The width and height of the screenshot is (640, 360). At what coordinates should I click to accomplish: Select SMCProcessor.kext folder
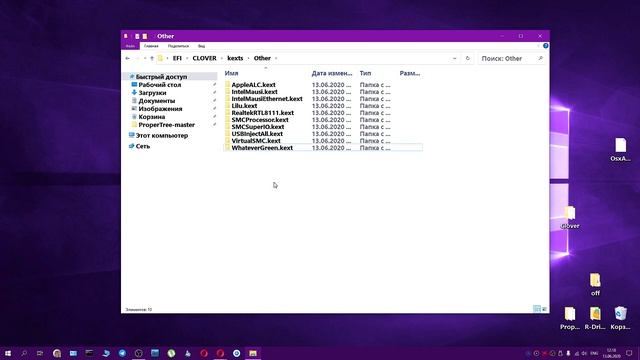click(260, 120)
